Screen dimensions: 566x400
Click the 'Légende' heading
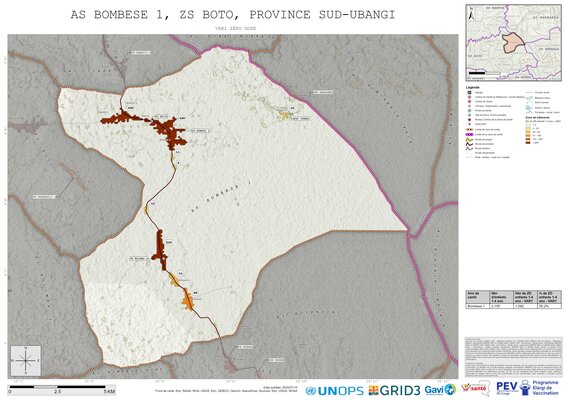(473, 87)
